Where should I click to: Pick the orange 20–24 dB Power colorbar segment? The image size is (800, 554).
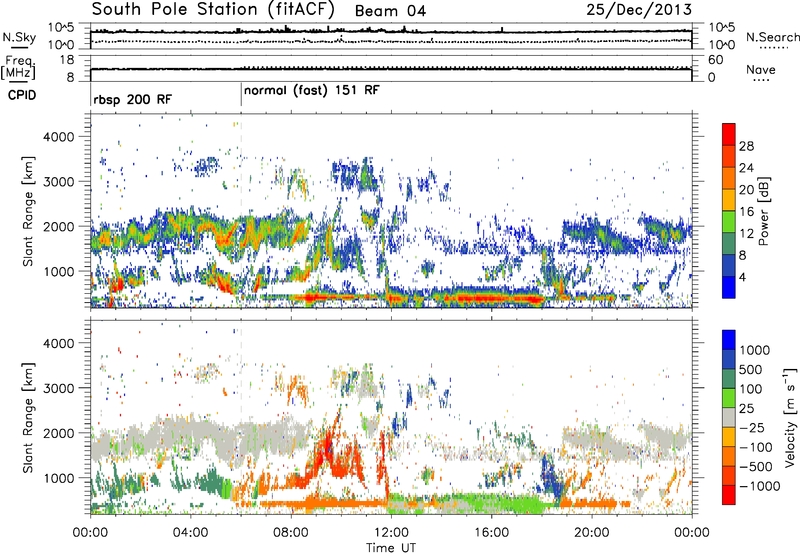coord(729,179)
